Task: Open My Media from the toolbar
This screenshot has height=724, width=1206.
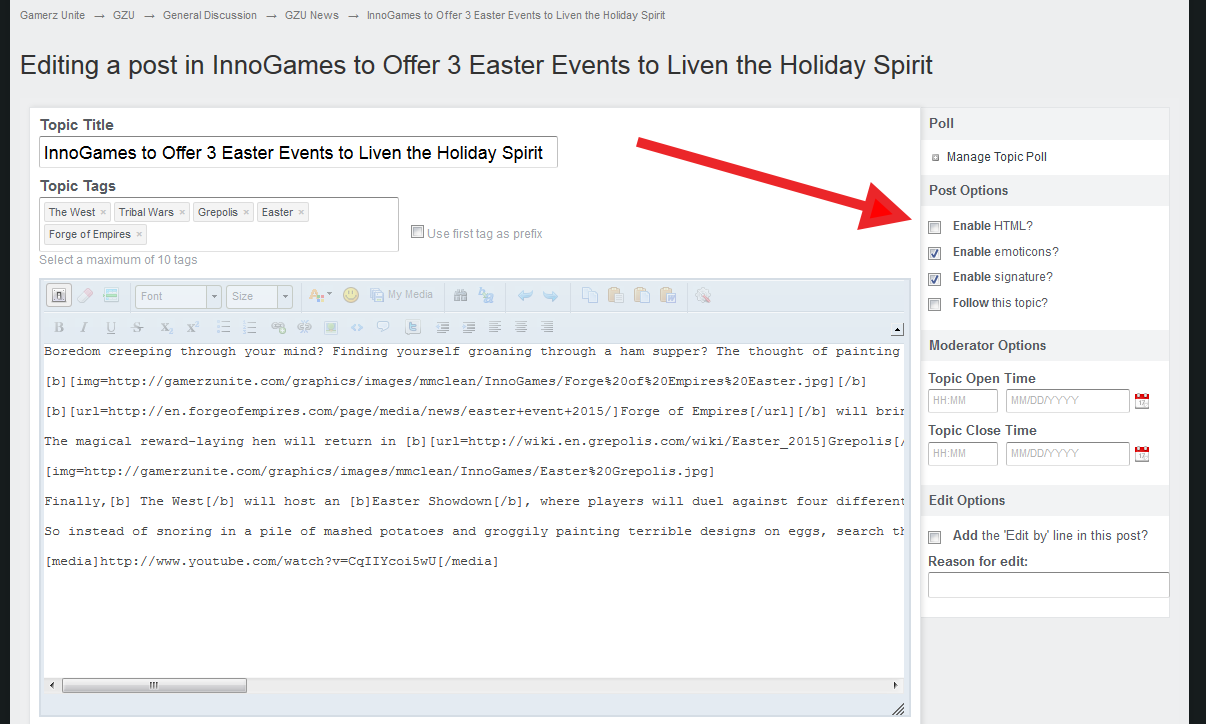Action: pyautogui.click(x=401, y=295)
